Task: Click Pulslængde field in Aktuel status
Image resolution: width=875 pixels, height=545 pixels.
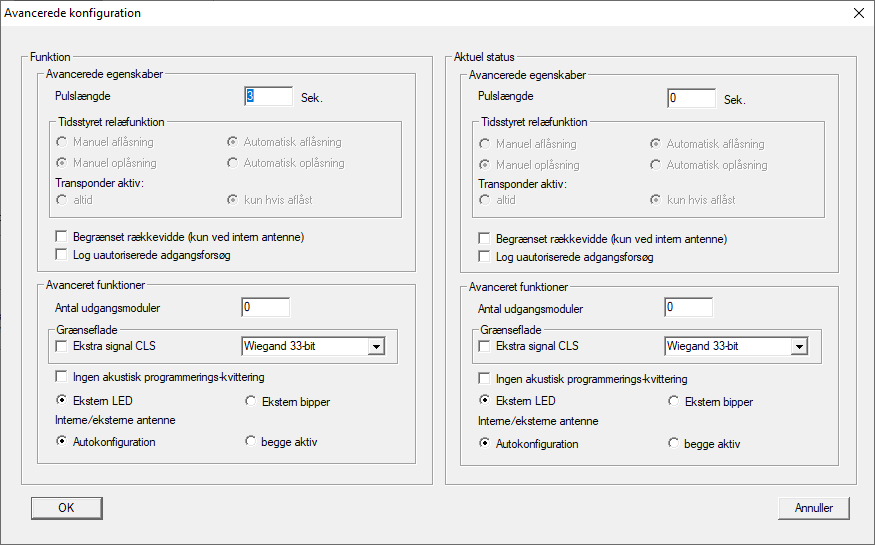Action: (690, 98)
